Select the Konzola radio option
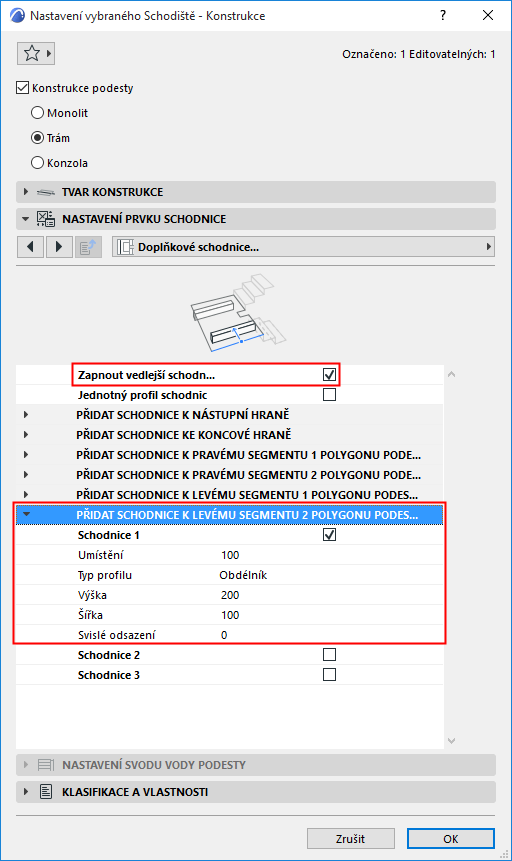512x861 pixels. [x=37, y=163]
